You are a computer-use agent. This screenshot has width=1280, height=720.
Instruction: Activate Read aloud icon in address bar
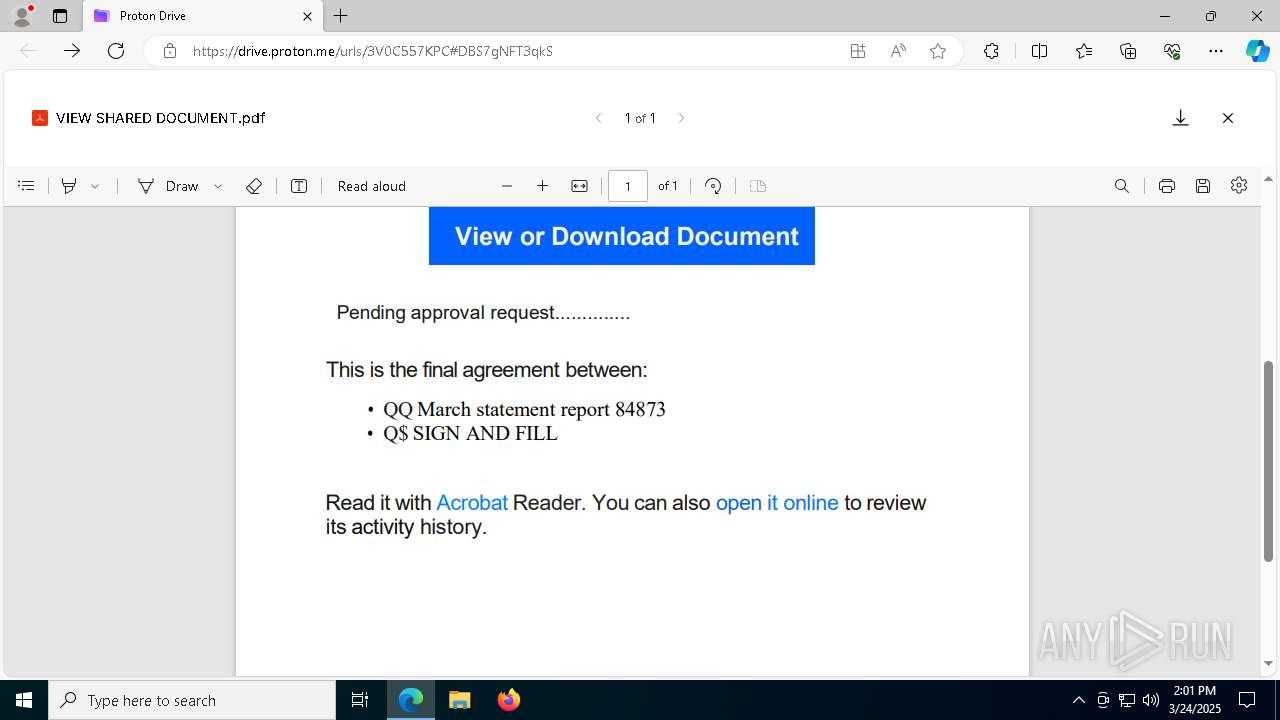(x=898, y=51)
